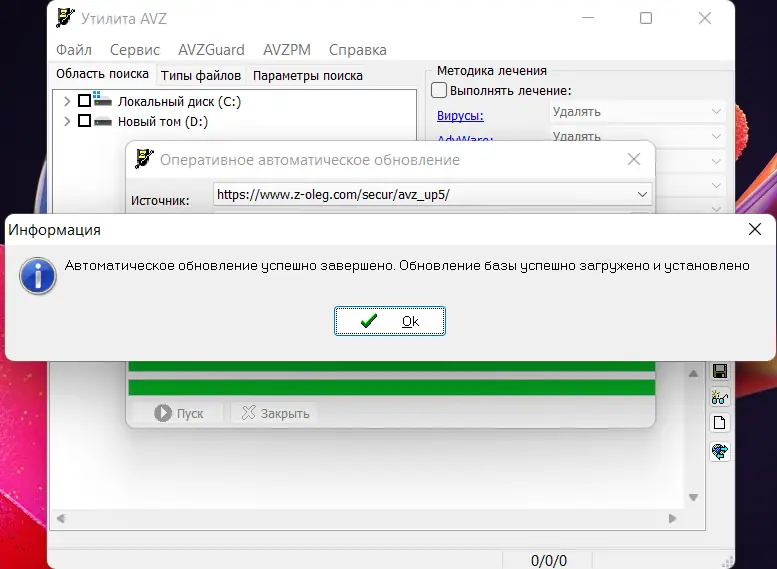Switch to the Параметры поиска tab

pyautogui.click(x=308, y=75)
